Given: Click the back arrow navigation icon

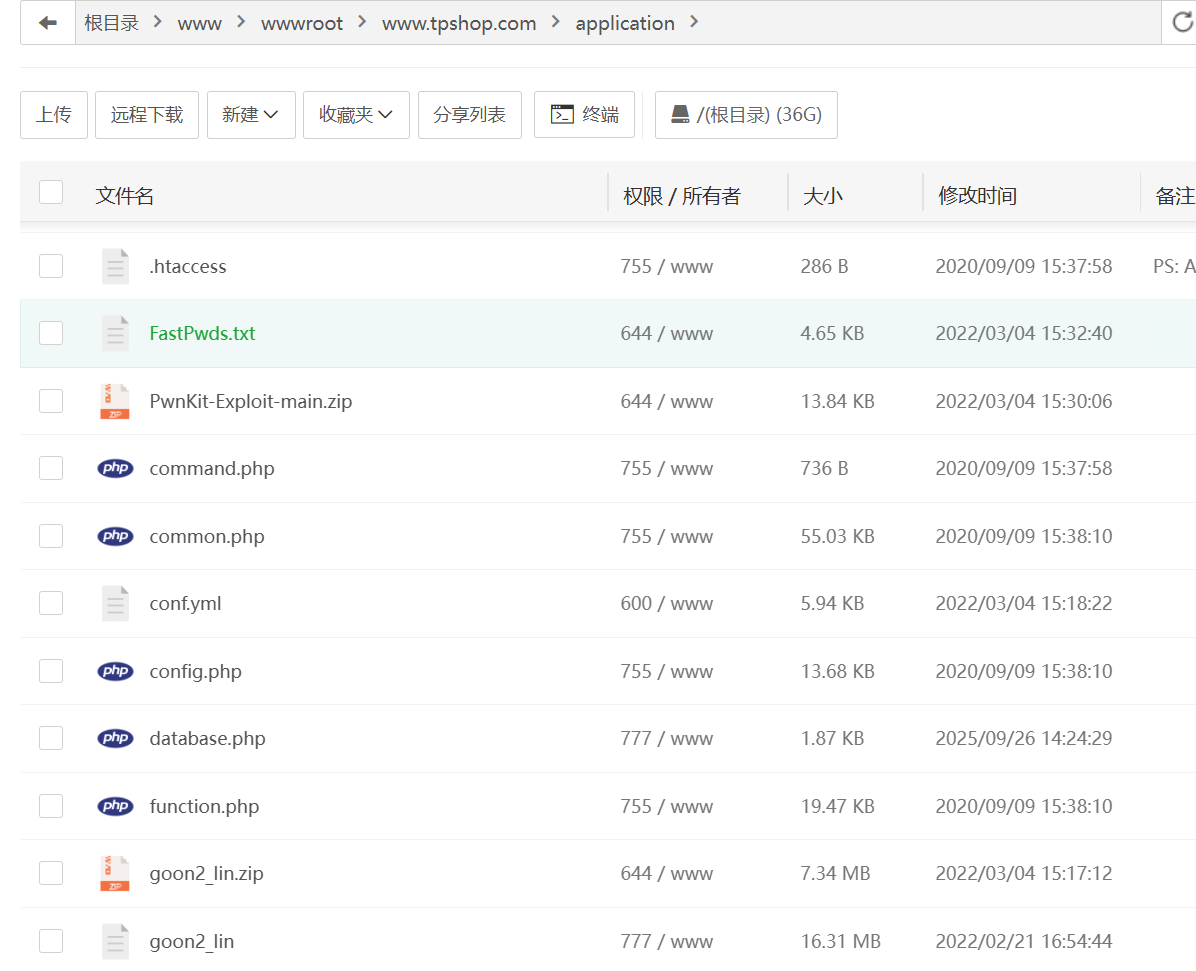Looking at the screenshot, I should tap(47, 23).
